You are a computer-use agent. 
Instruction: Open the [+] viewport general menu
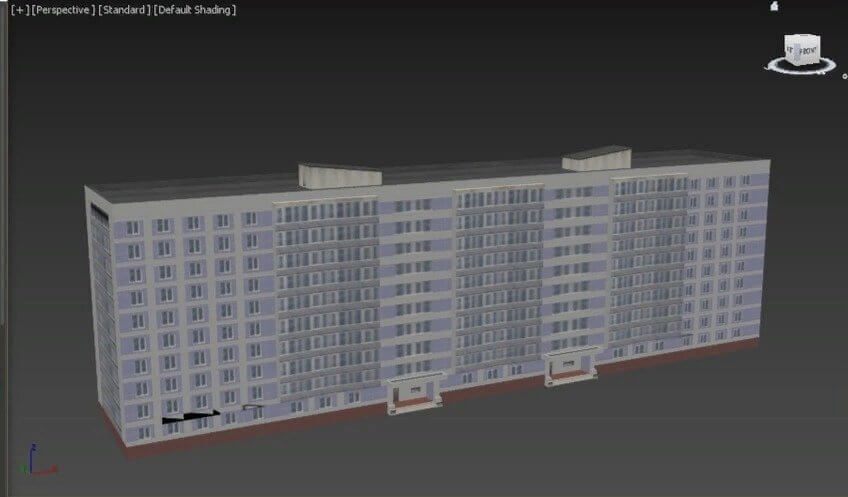[20, 10]
